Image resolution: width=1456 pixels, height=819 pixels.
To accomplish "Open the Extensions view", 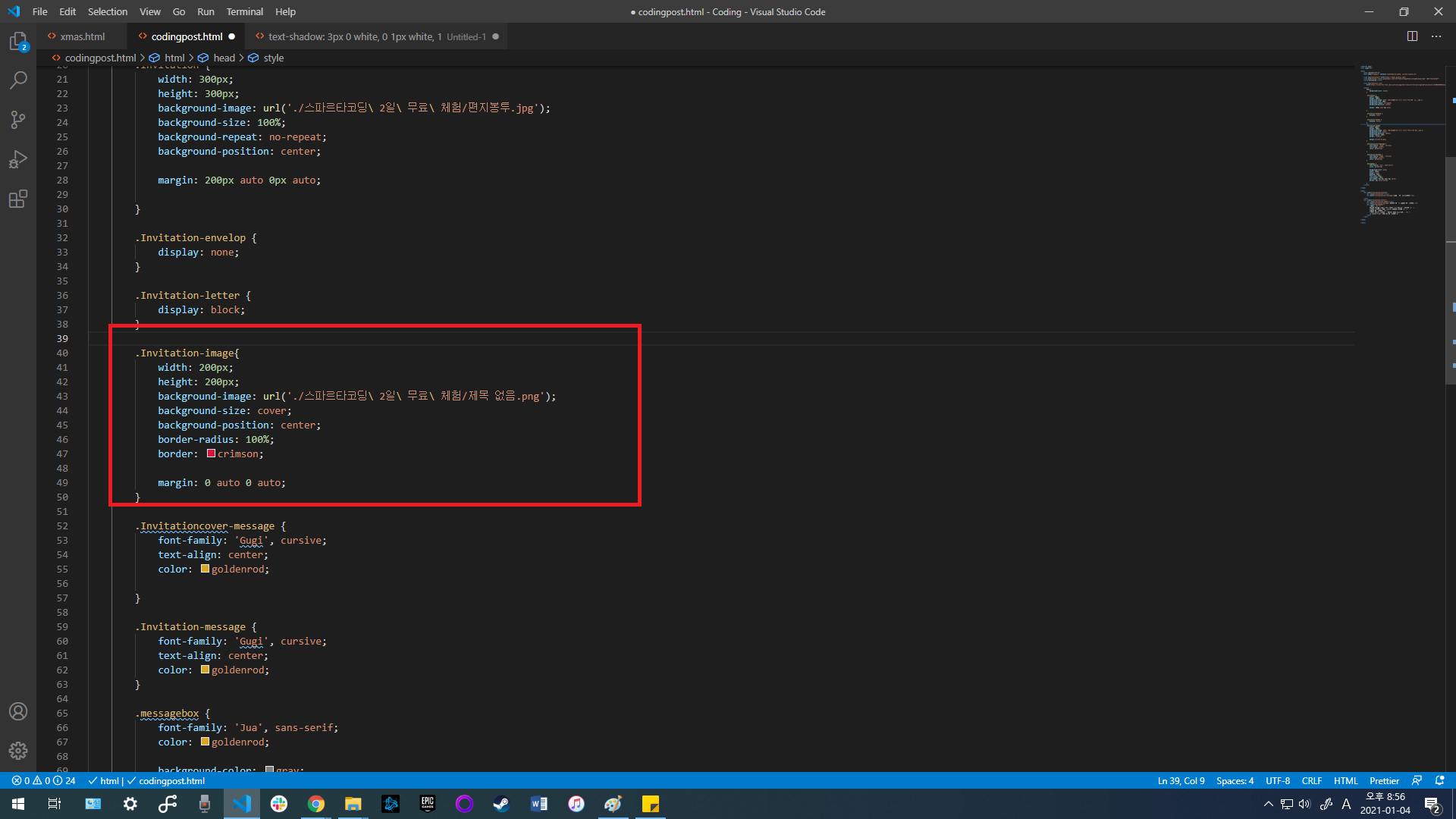I will tap(18, 199).
